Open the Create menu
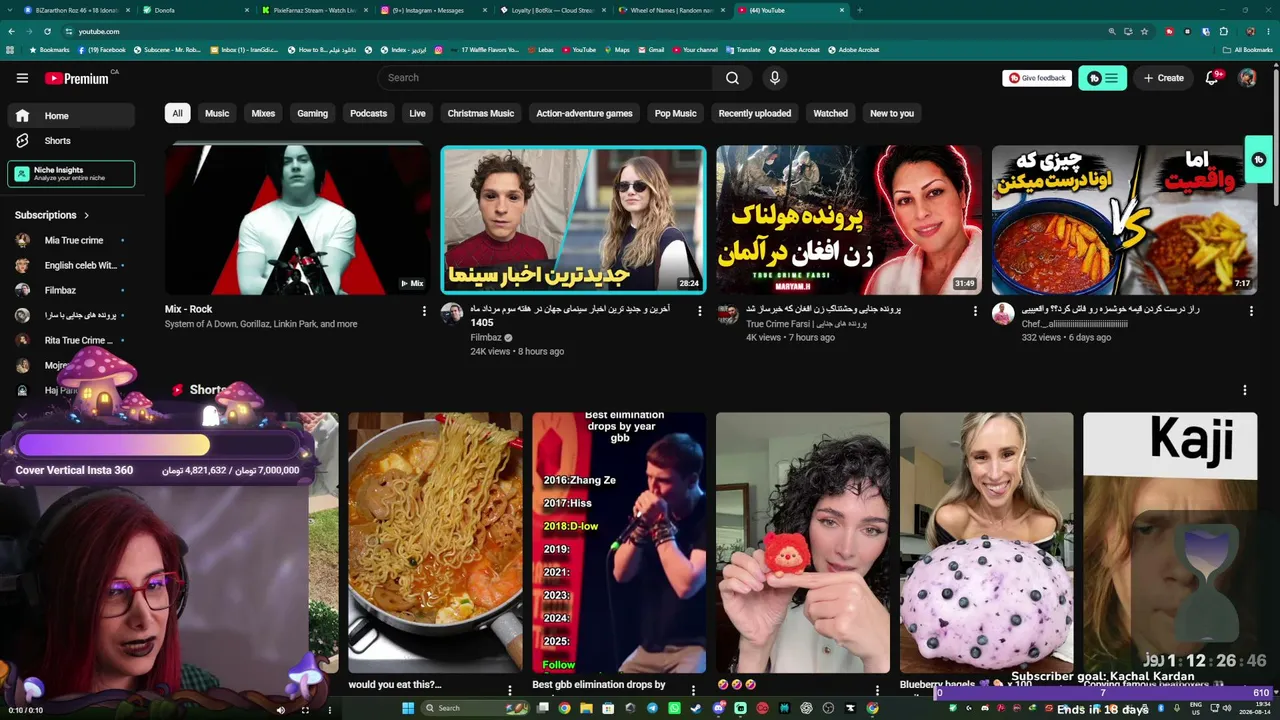 pyautogui.click(x=1164, y=78)
